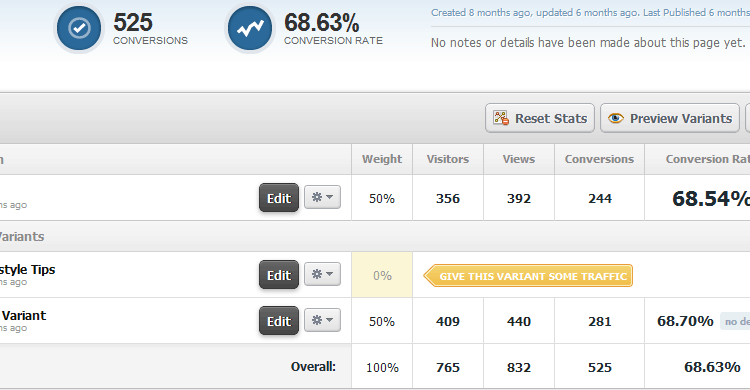Click the Overall 832 views total
The width and height of the screenshot is (750, 390).
click(519, 368)
